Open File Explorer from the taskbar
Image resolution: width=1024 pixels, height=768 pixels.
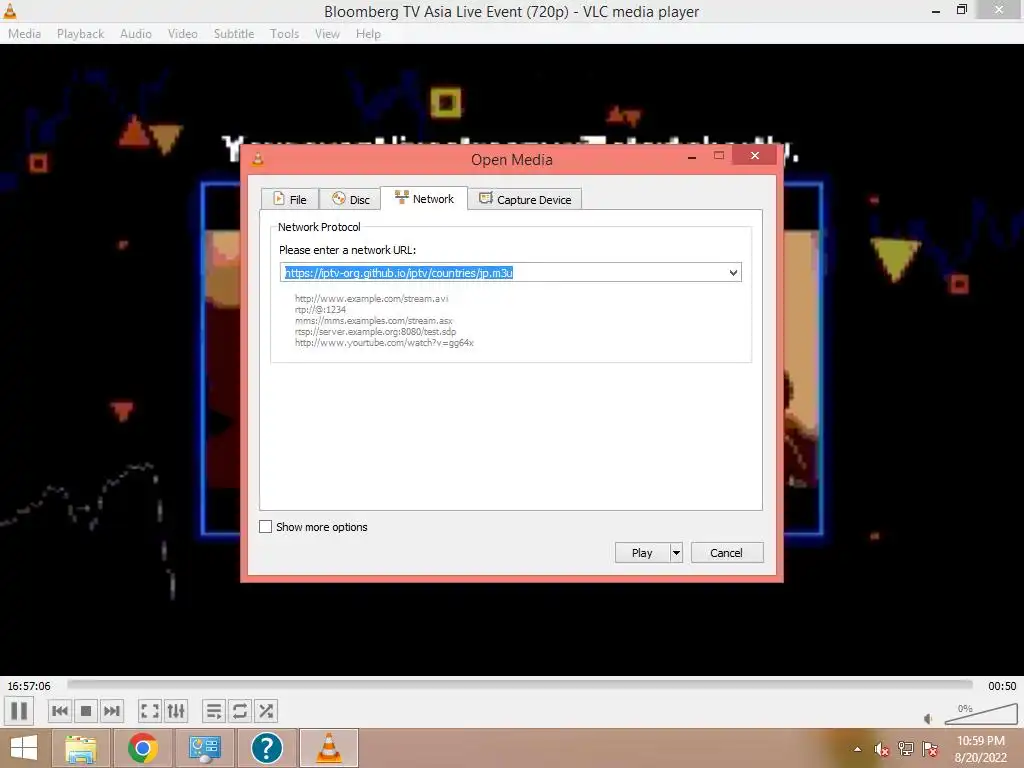click(80, 748)
